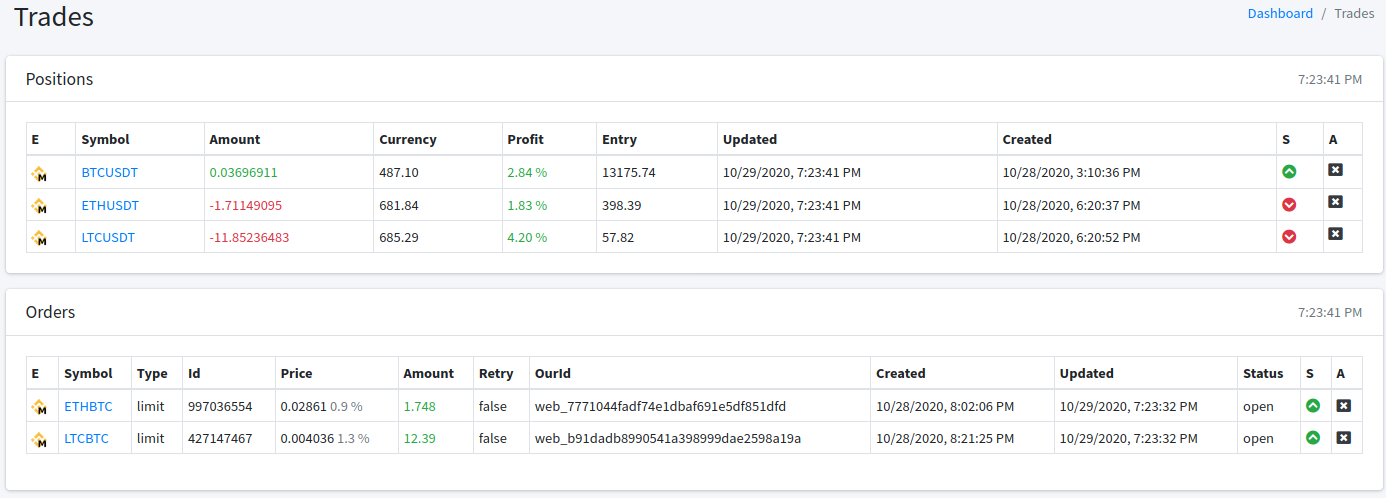This screenshot has height=498, width=1386.
Task: Click the Positions panel title
Action: click(59, 79)
